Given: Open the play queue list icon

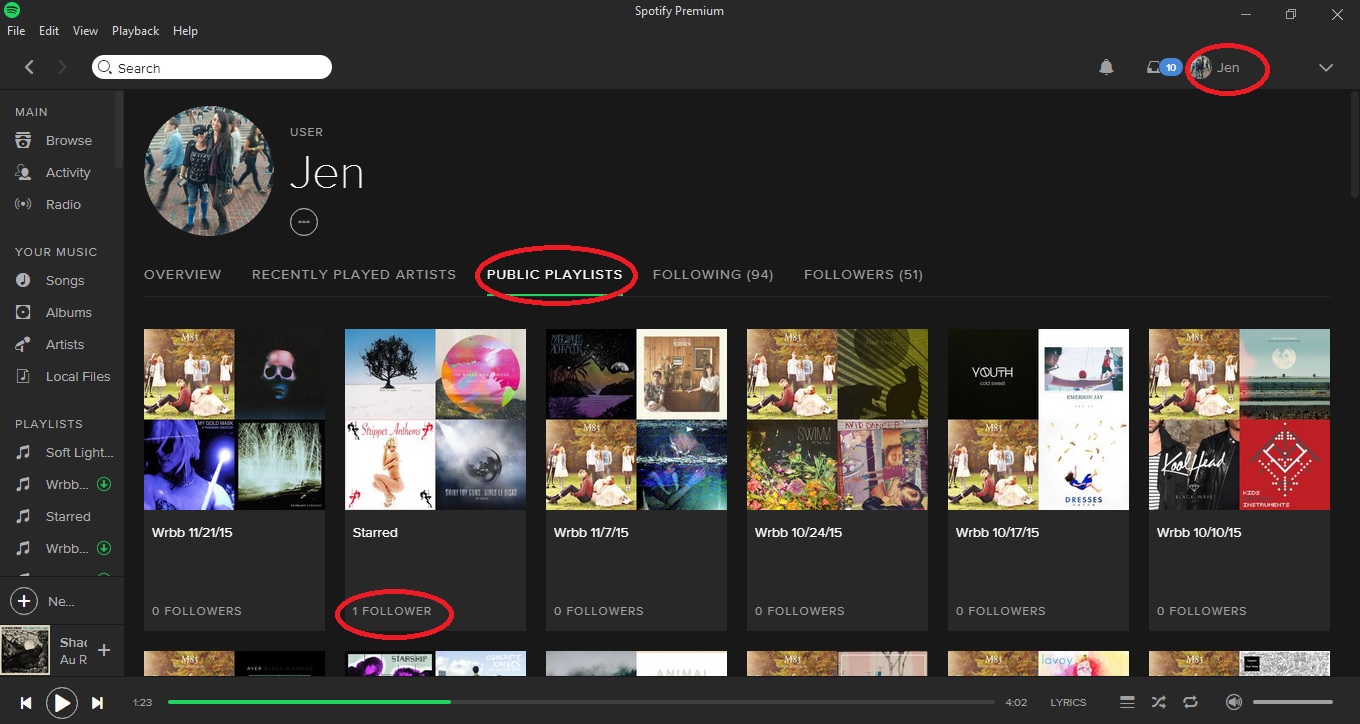Looking at the screenshot, I should [x=1127, y=702].
